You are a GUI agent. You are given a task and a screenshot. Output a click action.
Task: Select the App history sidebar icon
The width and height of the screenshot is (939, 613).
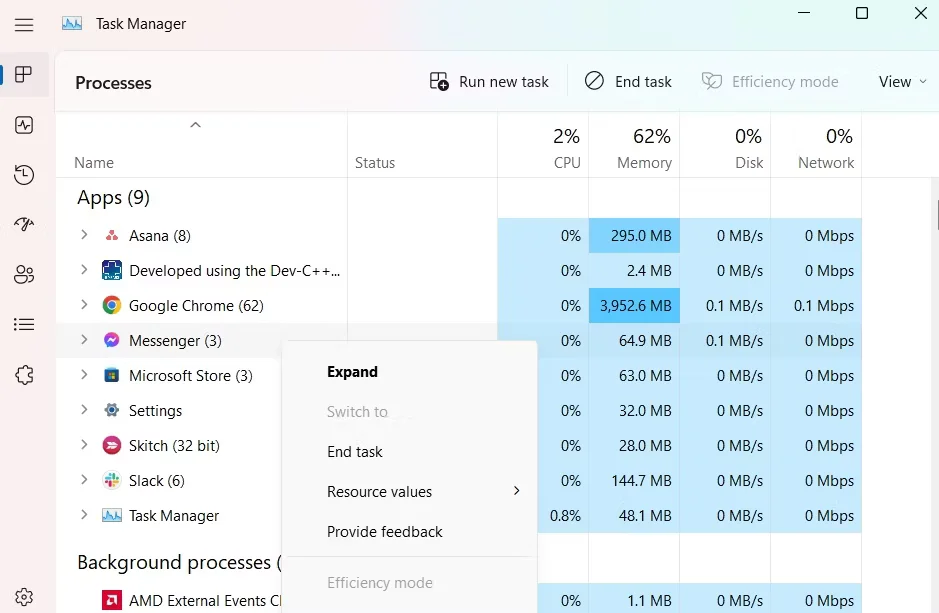pyautogui.click(x=23, y=174)
